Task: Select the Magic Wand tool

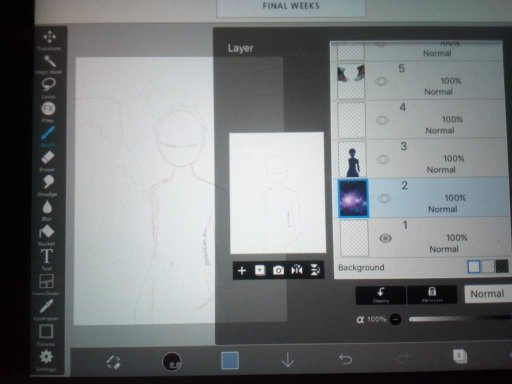Action: coord(49,64)
